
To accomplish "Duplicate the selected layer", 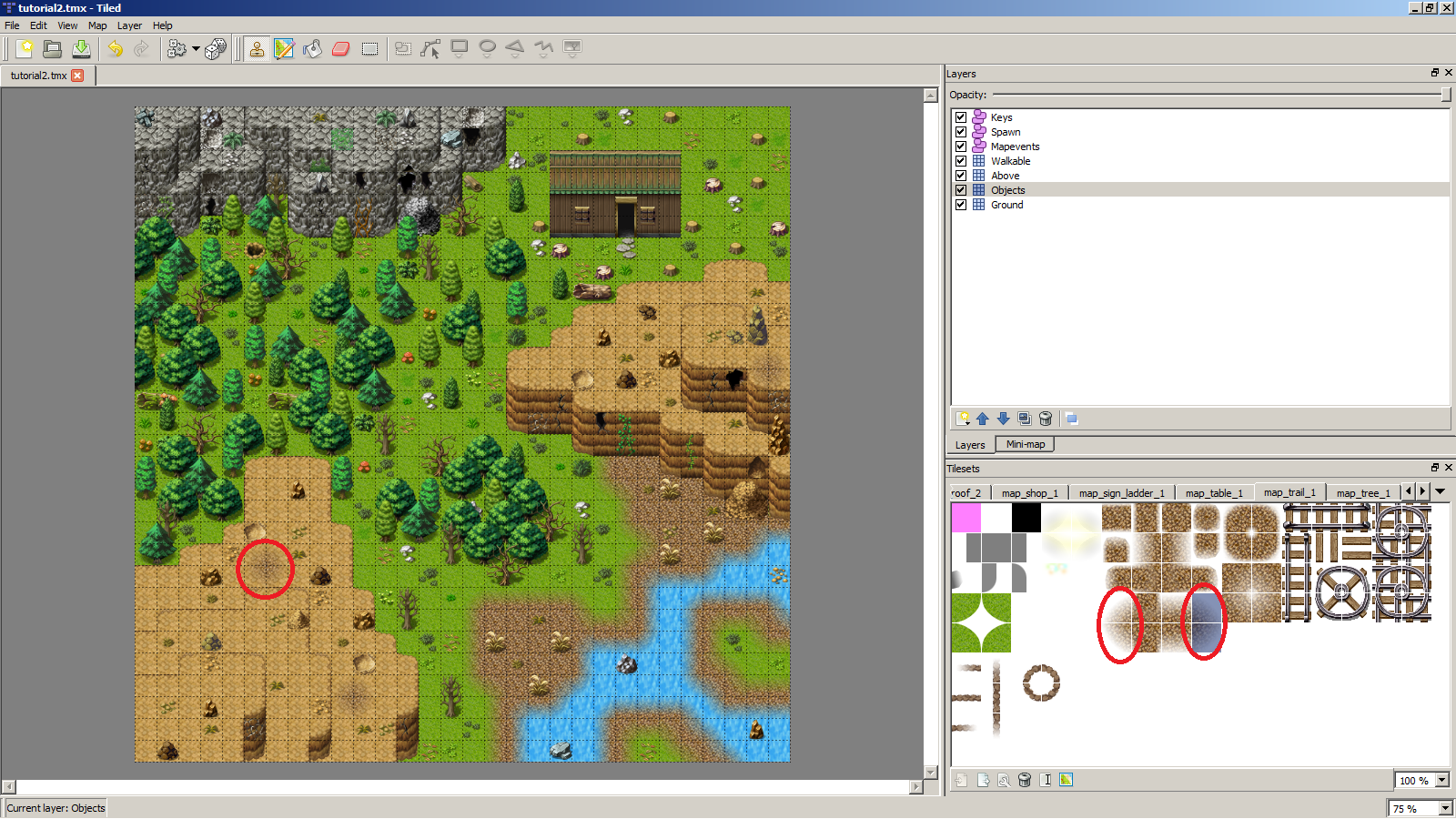I will coord(1025,419).
